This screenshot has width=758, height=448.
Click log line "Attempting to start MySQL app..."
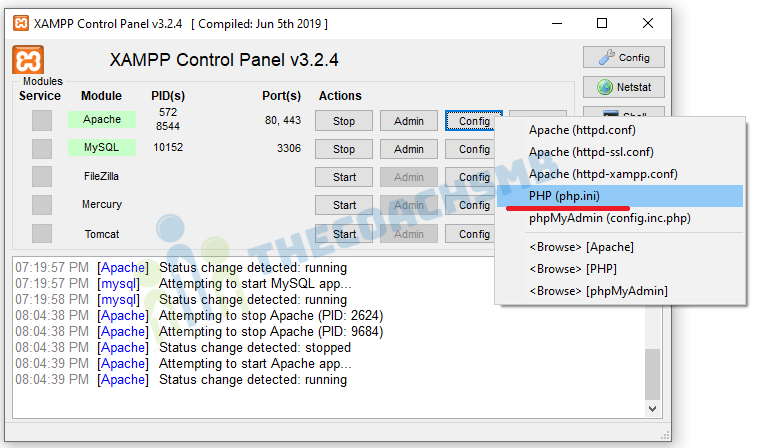coord(255,284)
